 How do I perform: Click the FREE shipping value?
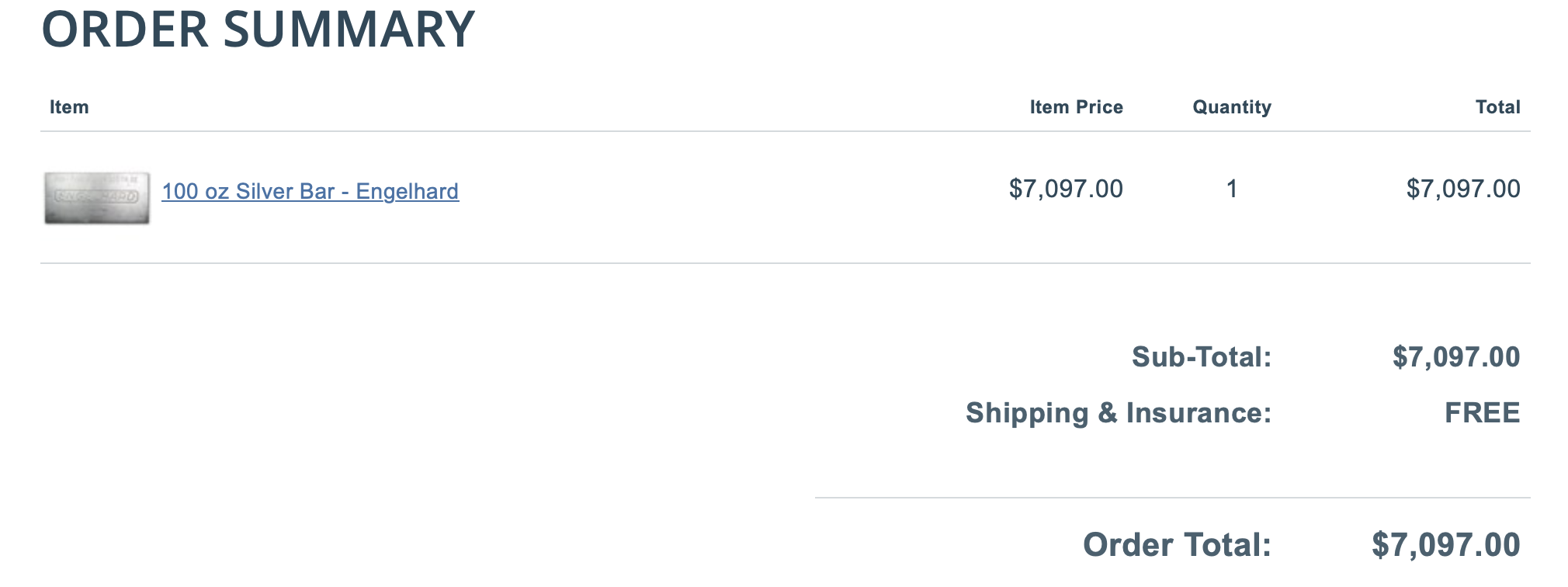pos(1481,413)
